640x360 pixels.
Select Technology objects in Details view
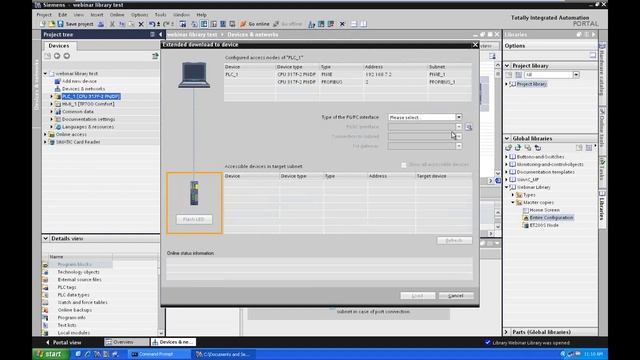pos(78,272)
